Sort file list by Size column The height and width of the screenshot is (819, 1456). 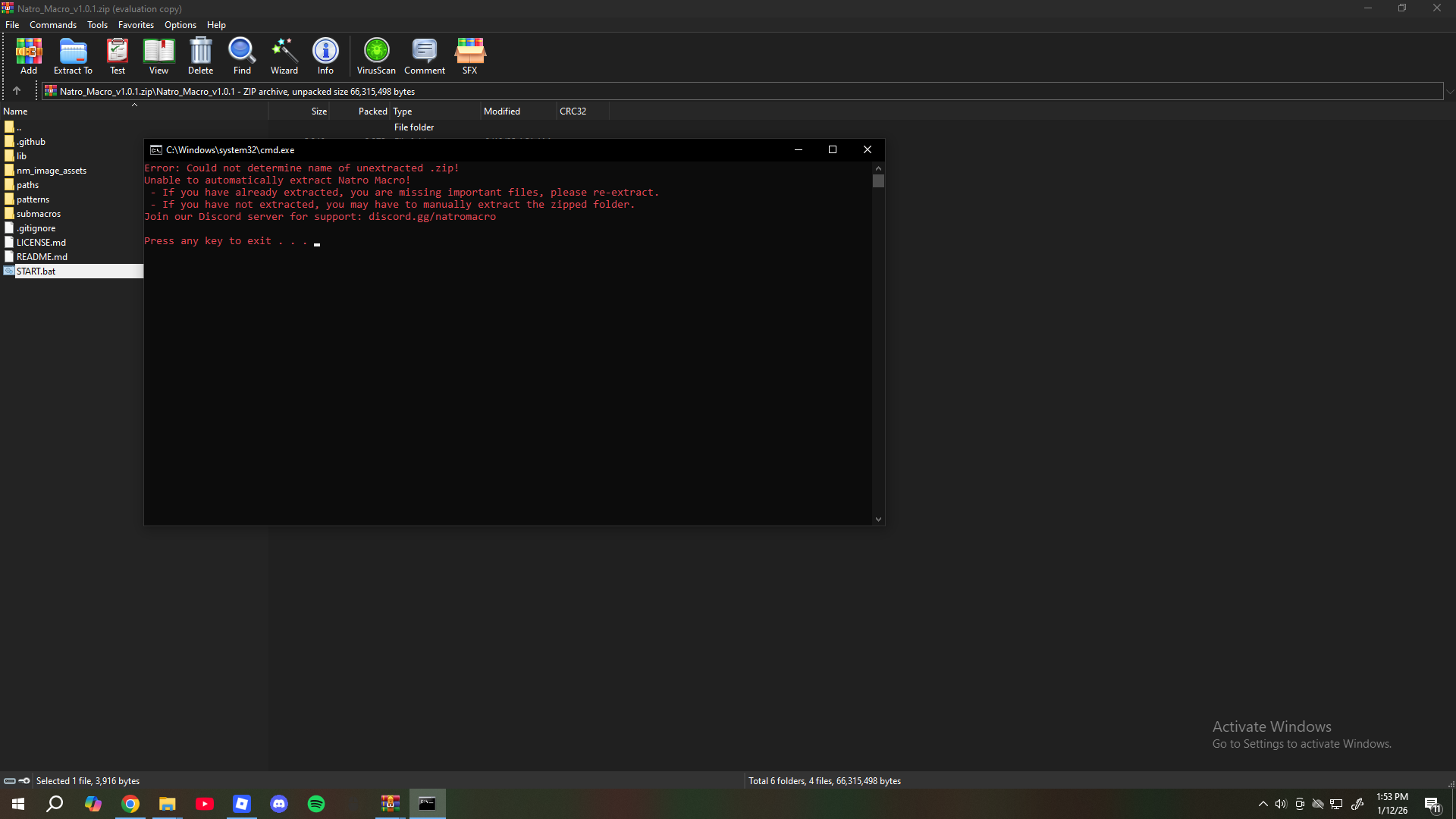(x=318, y=111)
